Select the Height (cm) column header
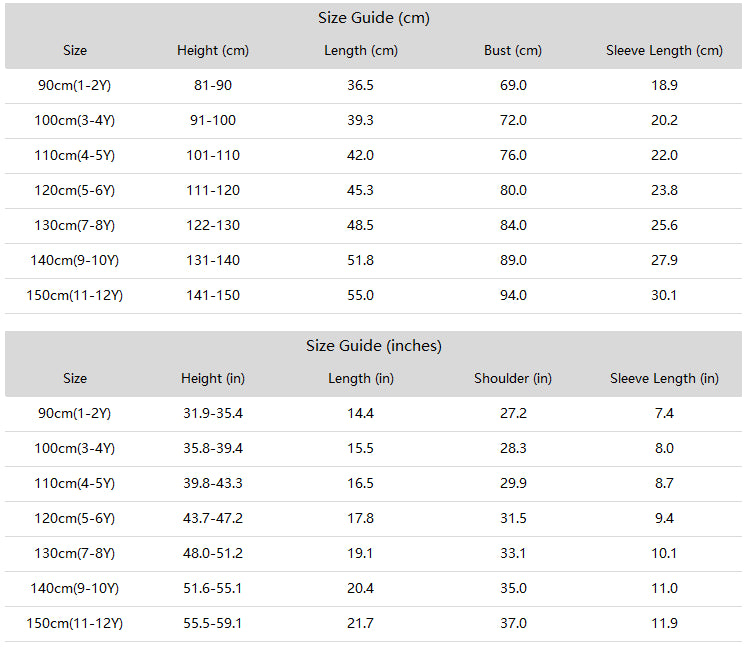Image resolution: width=750 pixels, height=647 pixels. 213,50
